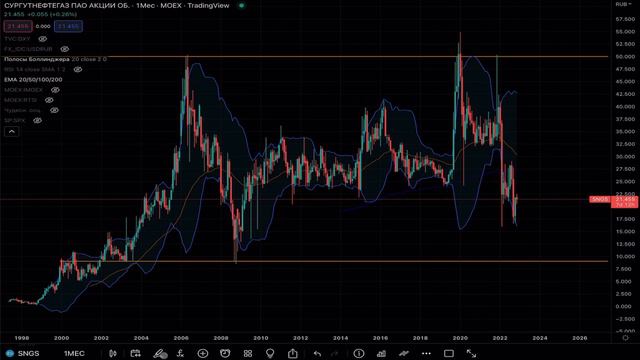Viewport: 640px width, 360px height.
Task: Open the fx indicators menu
Action: (180, 353)
